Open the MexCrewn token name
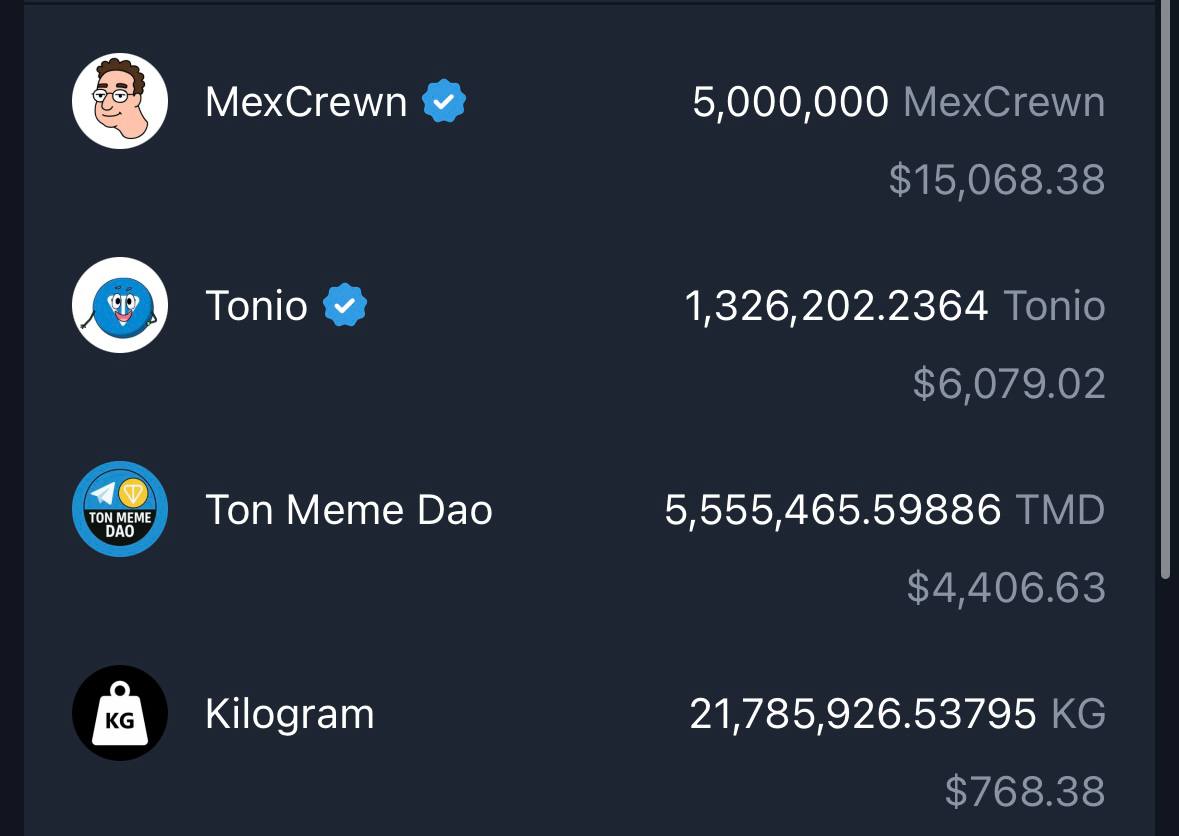This screenshot has width=1179, height=836. click(306, 101)
